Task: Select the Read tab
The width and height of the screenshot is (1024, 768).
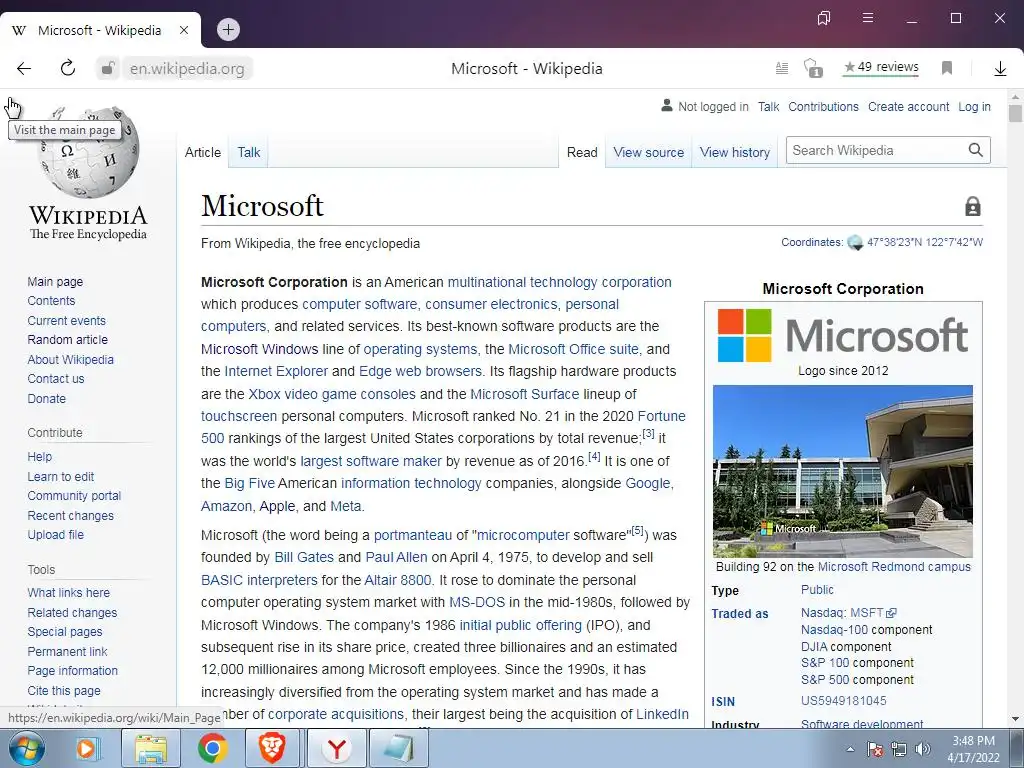Action: pyautogui.click(x=582, y=152)
